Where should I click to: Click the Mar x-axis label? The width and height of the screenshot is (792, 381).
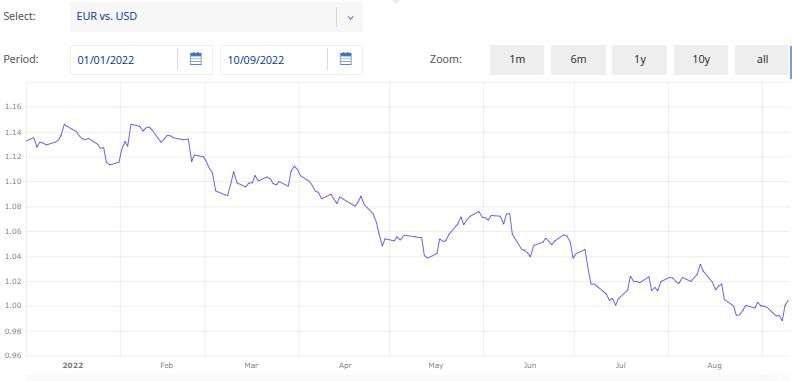(251, 365)
